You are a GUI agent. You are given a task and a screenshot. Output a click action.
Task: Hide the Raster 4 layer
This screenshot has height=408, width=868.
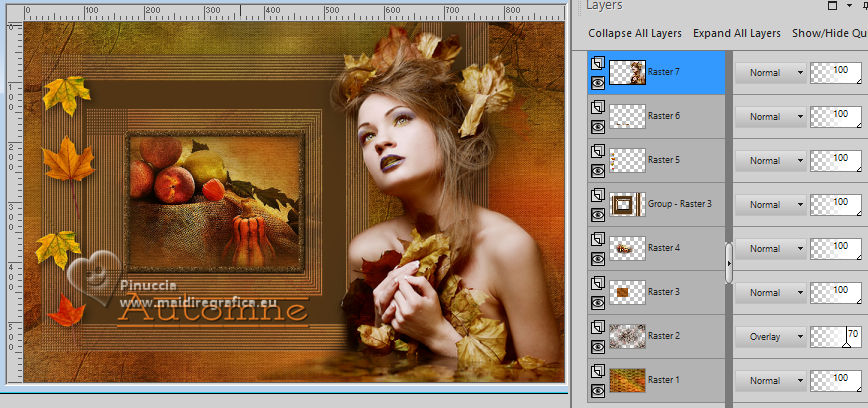[x=597, y=259]
